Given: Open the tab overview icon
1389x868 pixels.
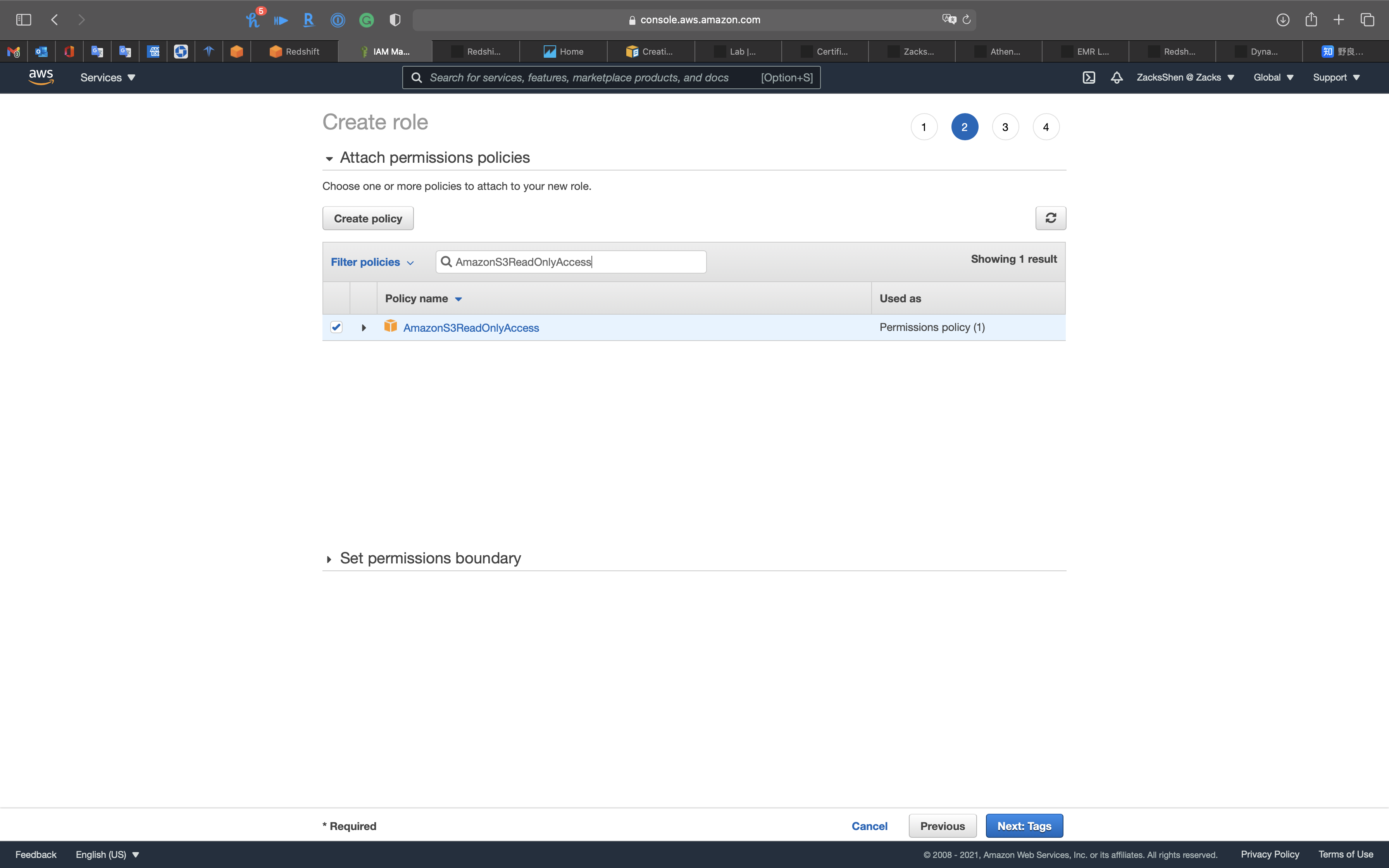Looking at the screenshot, I should point(1367,19).
